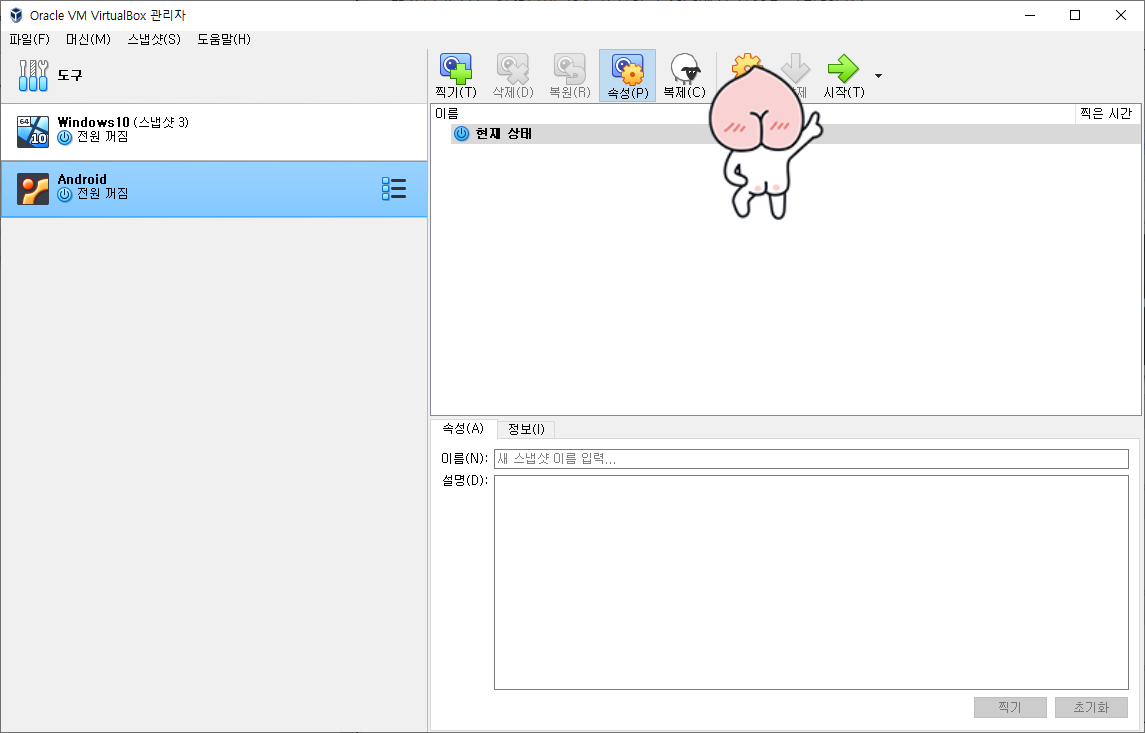
Task: Click the Delete snapshot (삭제) toolbar icon
Action: [513, 69]
